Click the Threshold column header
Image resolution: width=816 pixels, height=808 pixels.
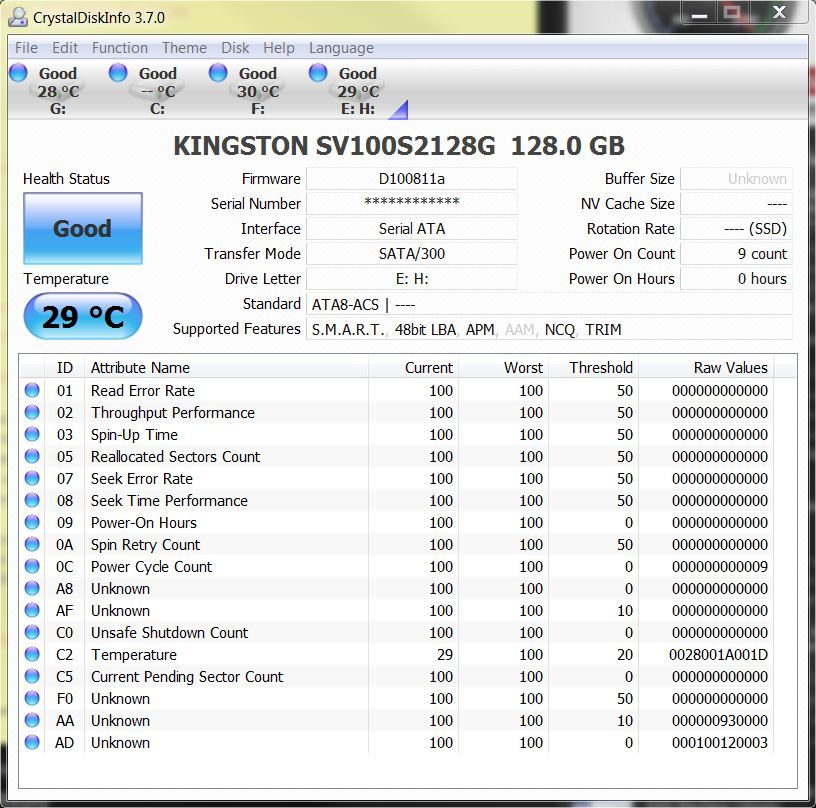[x=594, y=367]
